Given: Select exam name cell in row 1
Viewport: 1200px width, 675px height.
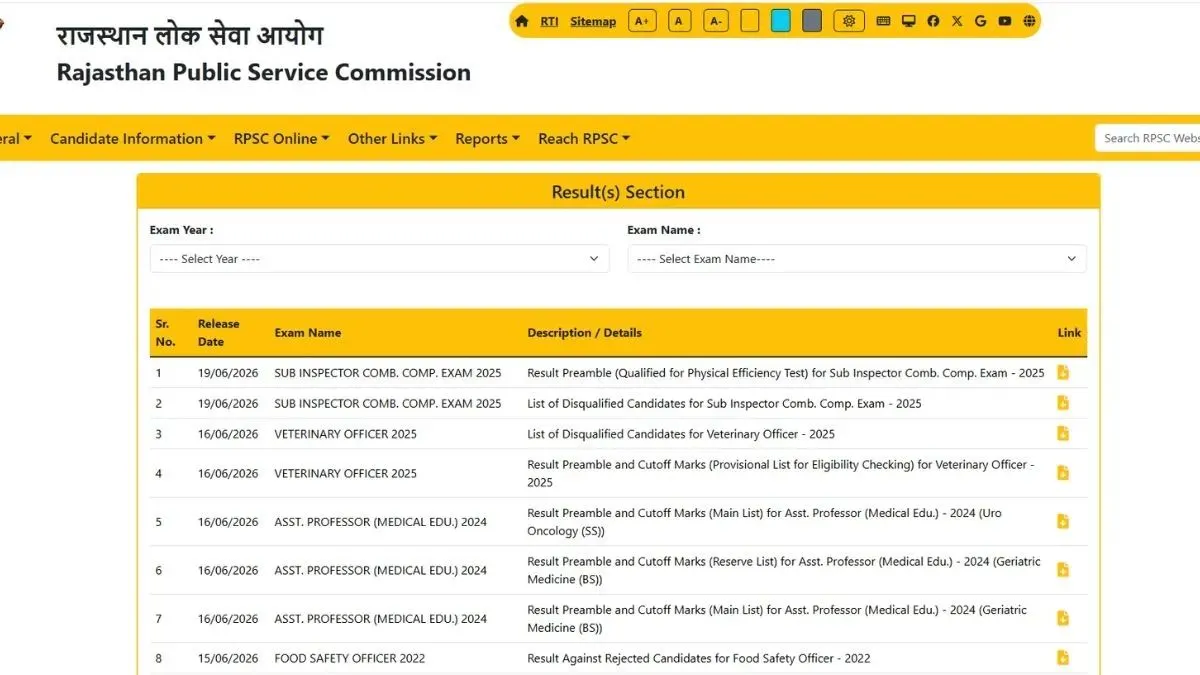Looking at the screenshot, I should (388, 373).
